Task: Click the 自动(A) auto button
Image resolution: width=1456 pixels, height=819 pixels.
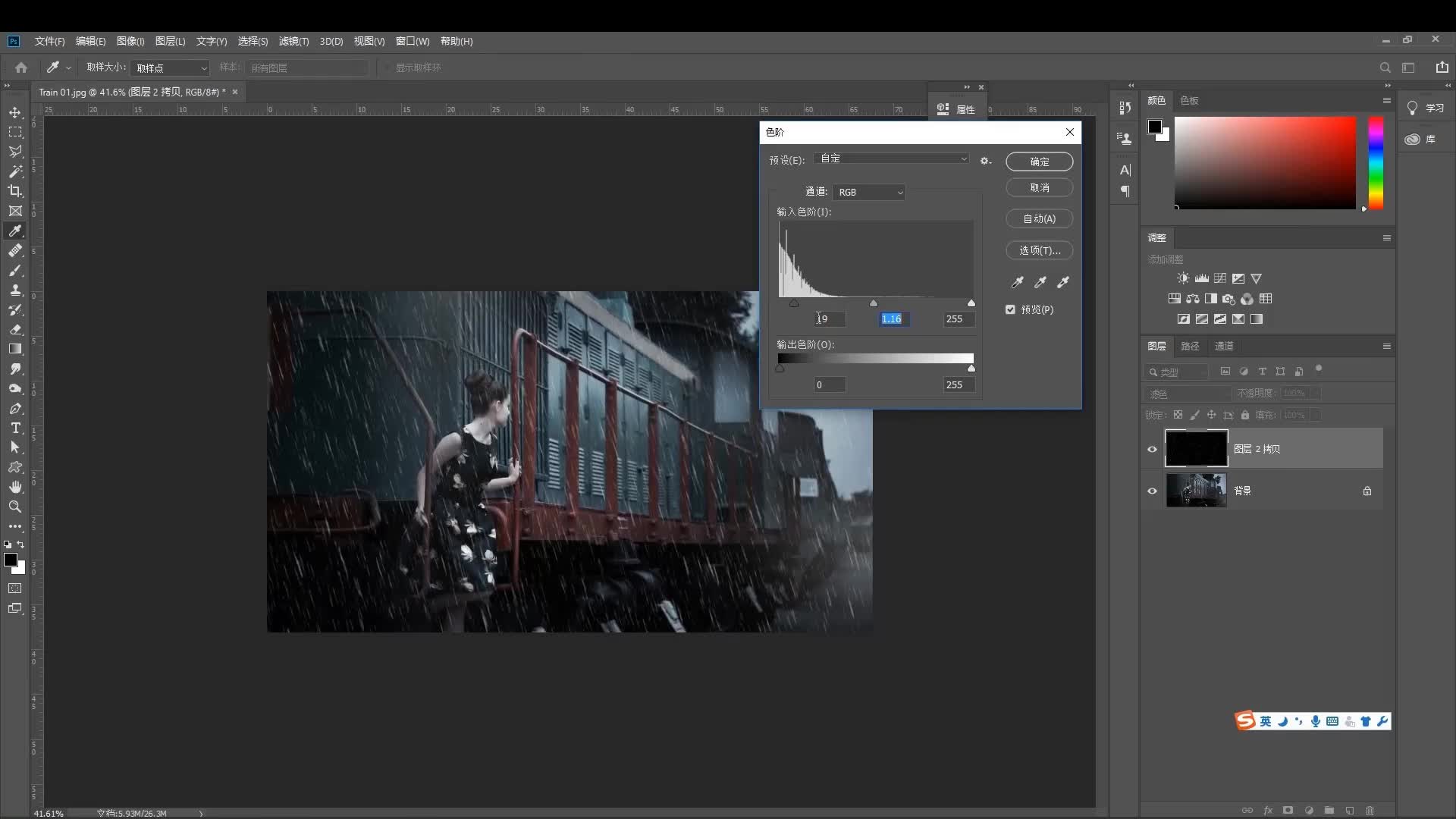Action: 1039,218
